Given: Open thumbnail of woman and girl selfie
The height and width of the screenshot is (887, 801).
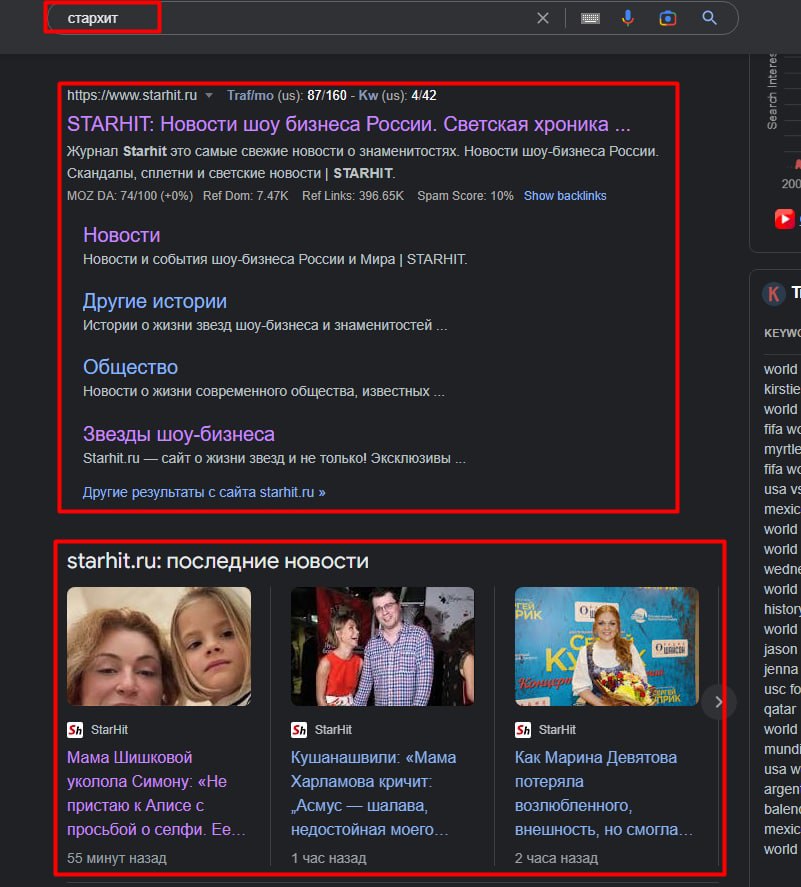Looking at the screenshot, I should pos(159,646).
